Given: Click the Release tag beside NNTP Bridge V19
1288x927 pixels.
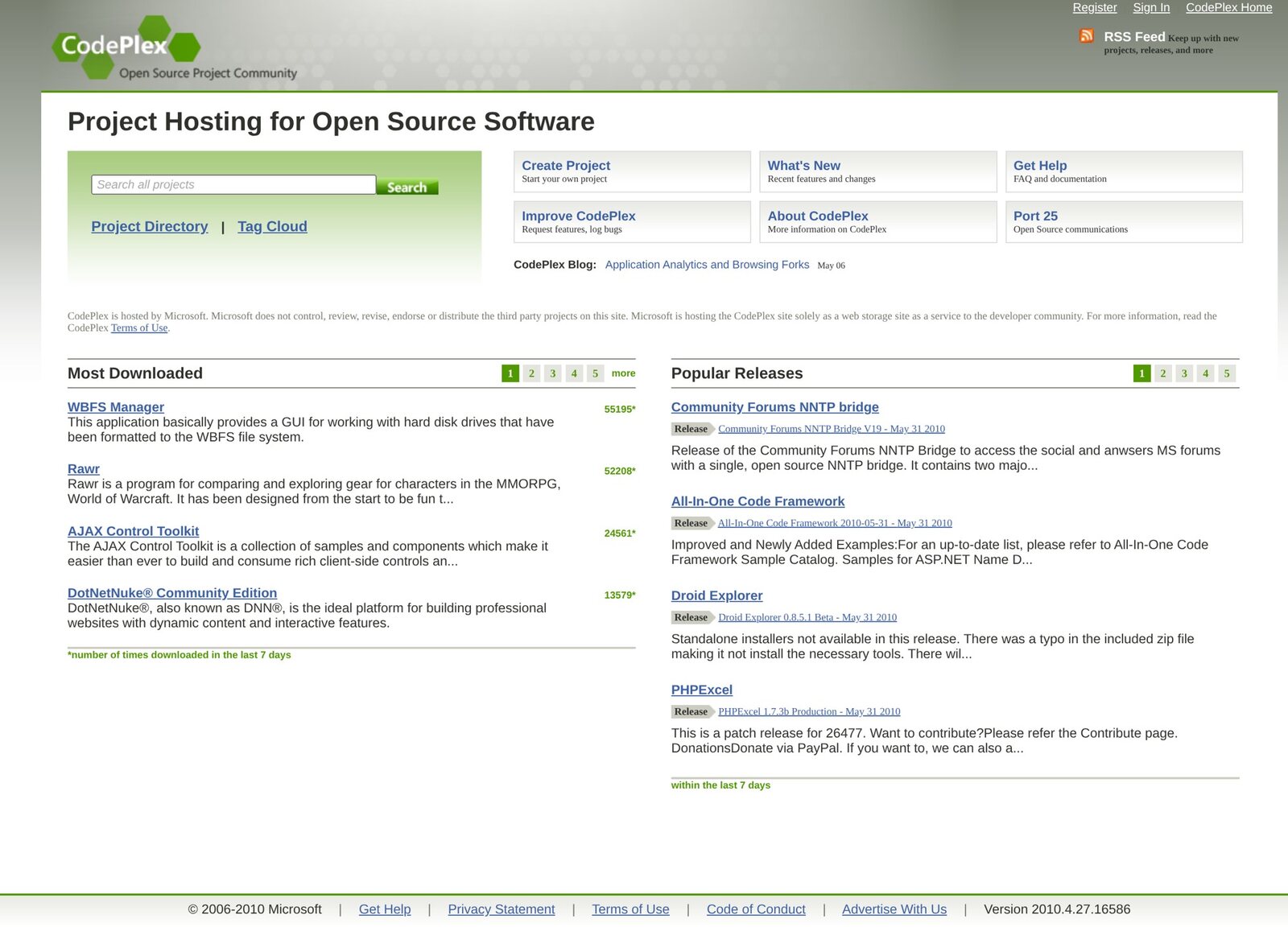Looking at the screenshot, I should (692, 429).
